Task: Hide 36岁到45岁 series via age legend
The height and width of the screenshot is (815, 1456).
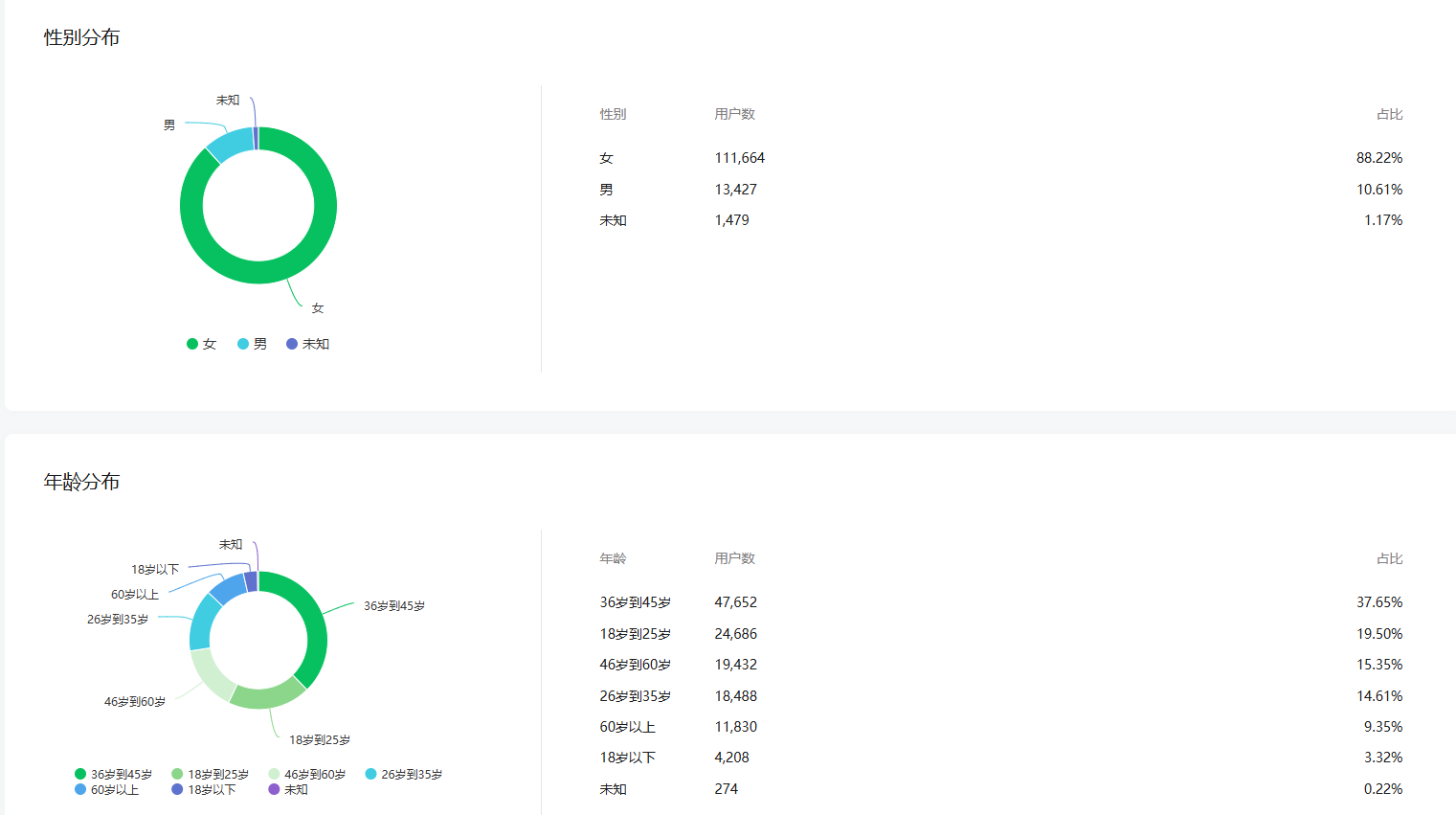Action: point(113,774)
